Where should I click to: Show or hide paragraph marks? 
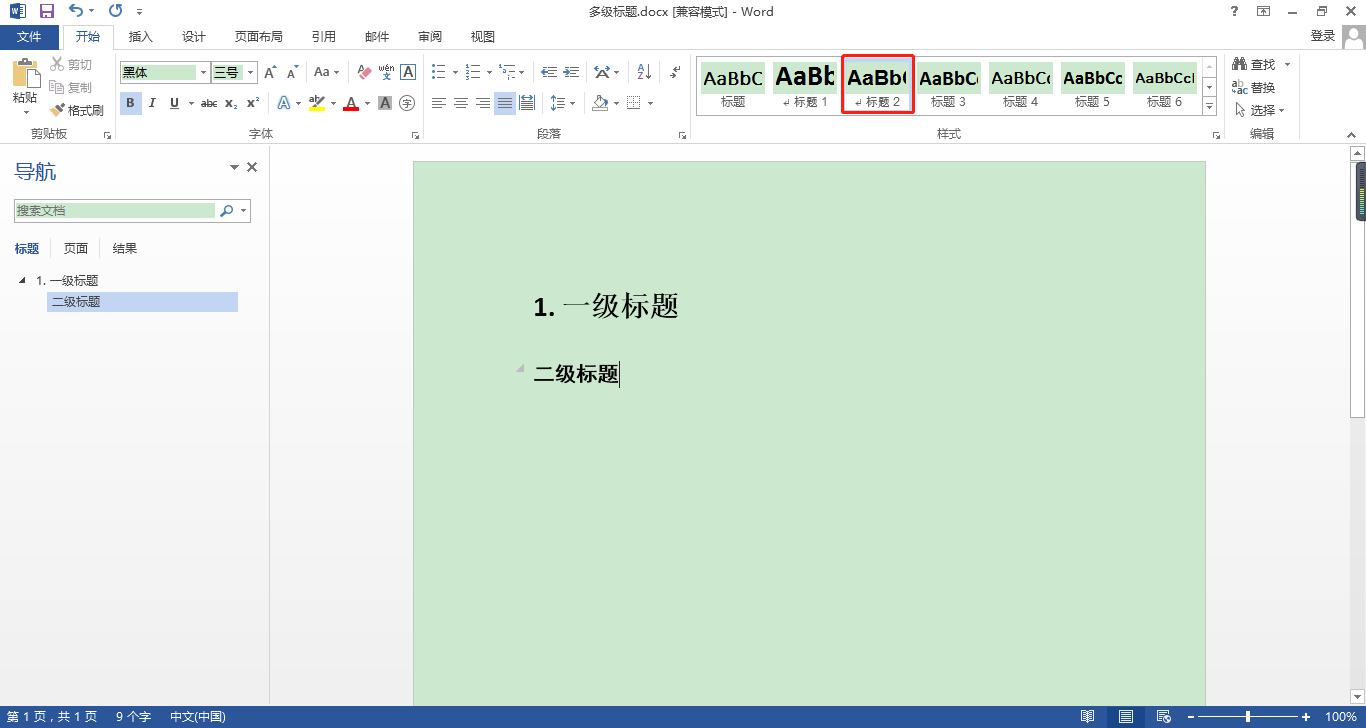[x=675, y=72]
